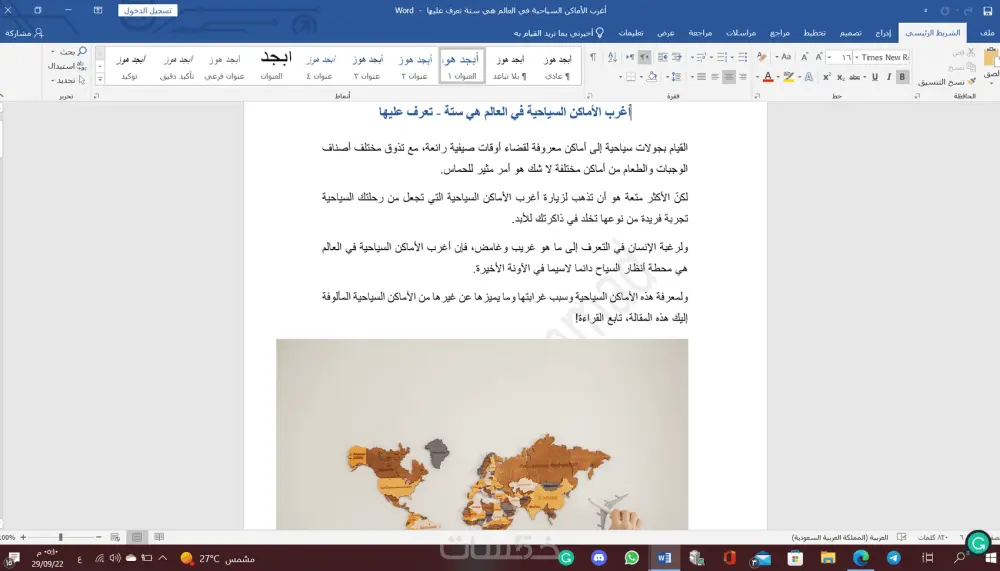Toggle Italic formatting
This screenshot has height=571, width=1000.
pos(888,77)
